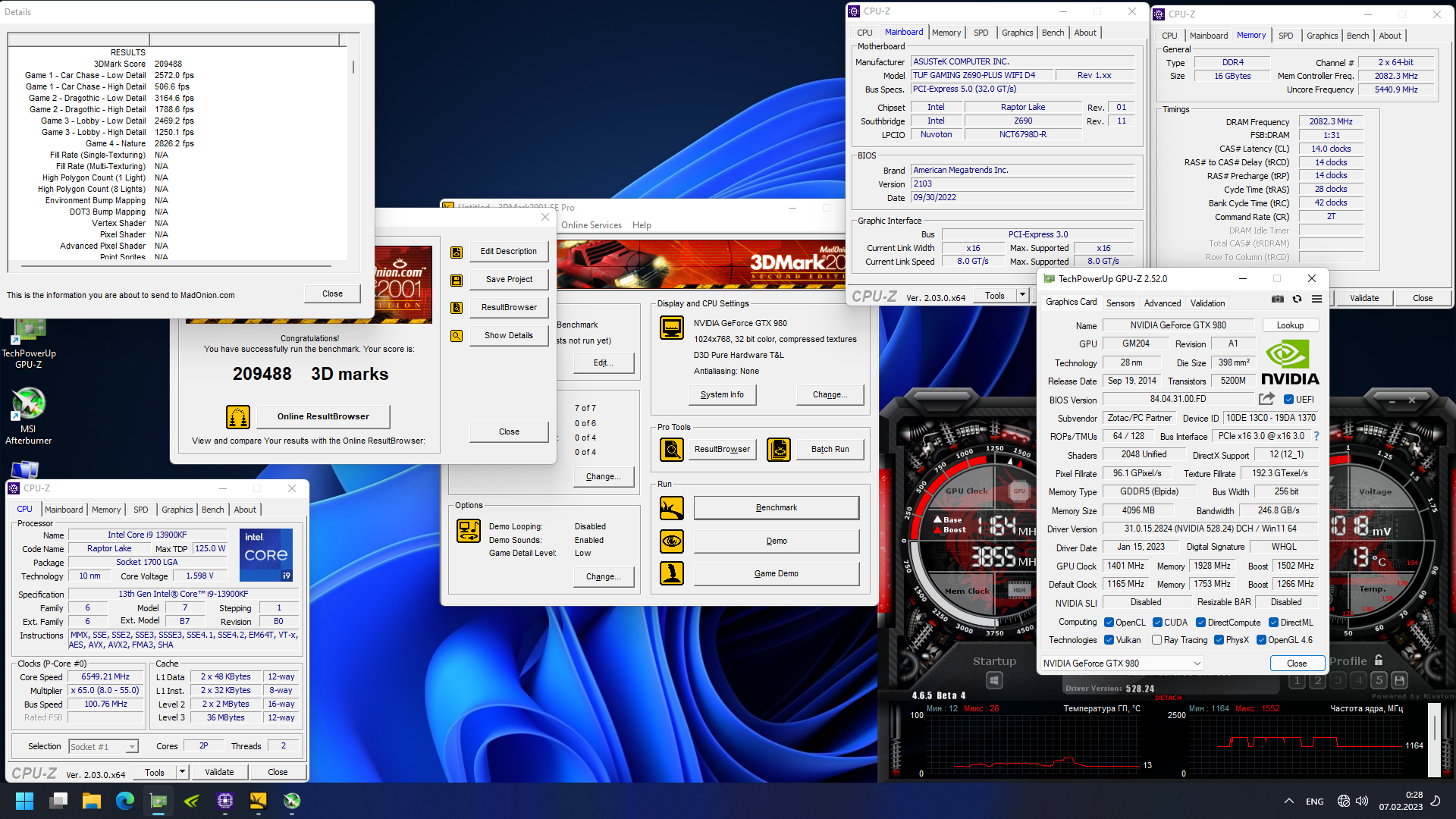Click the Afterburner monitoring graph scrollbar

coord(1435,740)
